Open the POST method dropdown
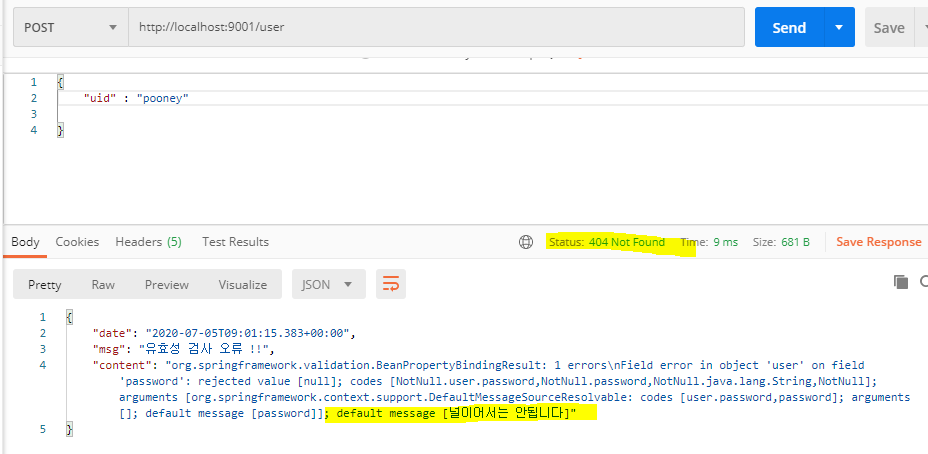The image size is (928, 454). click(x=70, y=27)
